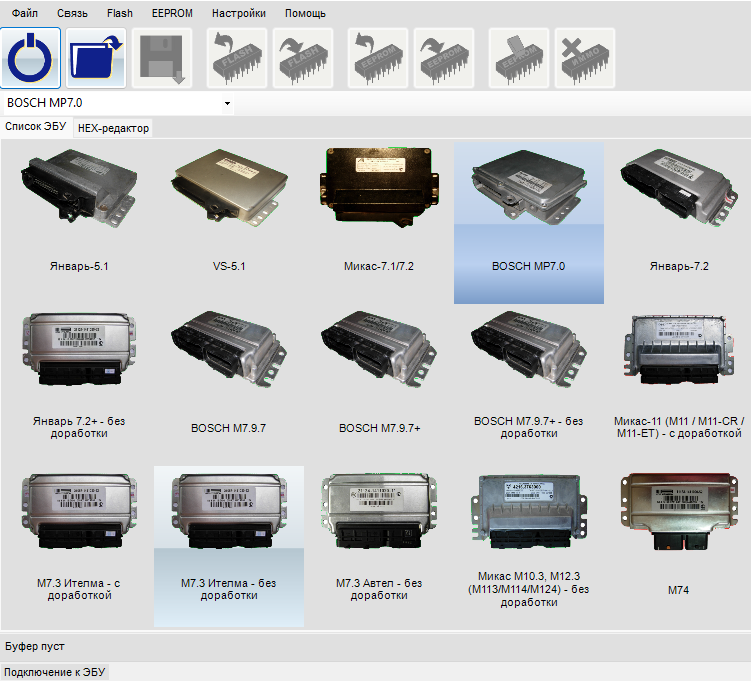Click the power connect button in toolbar
751x681 pixels.
point(31,58)
